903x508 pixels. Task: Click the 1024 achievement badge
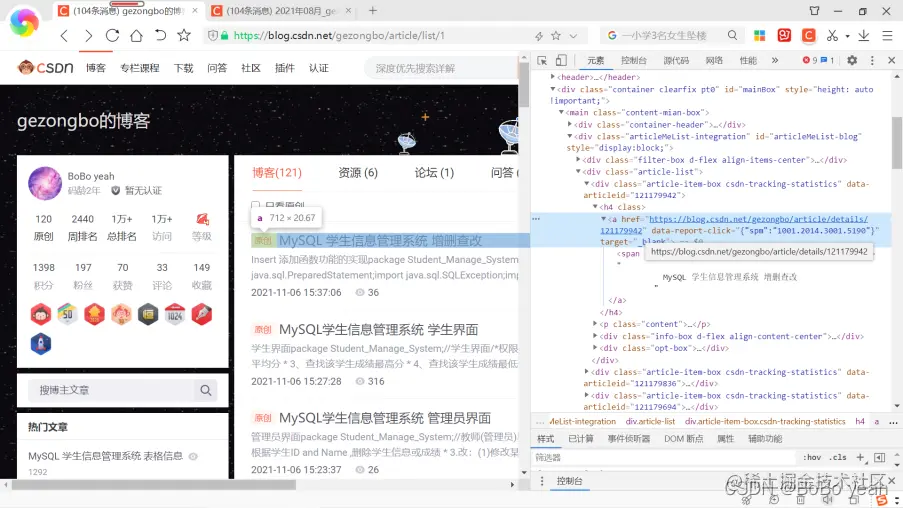[175, 314]
